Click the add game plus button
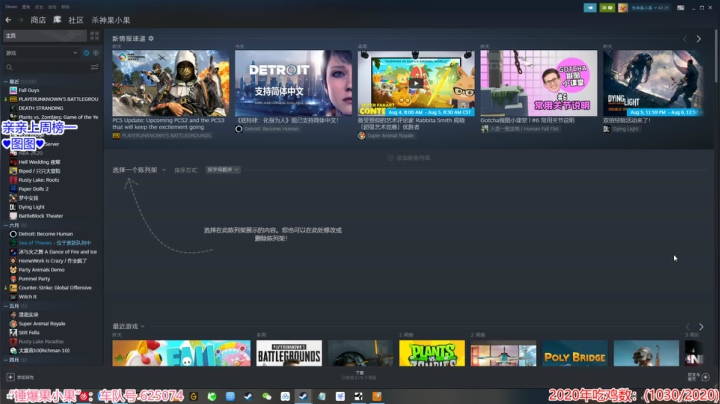 [x=10, y=377]
